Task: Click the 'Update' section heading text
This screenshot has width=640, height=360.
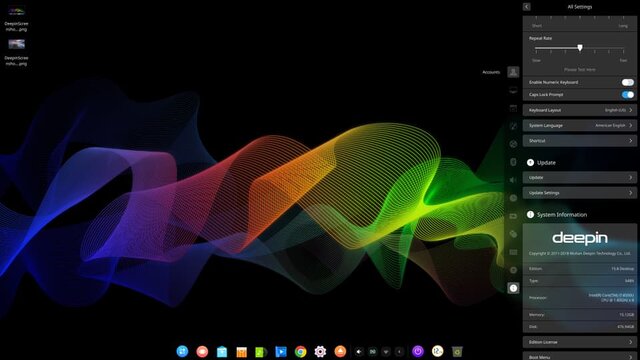Action: click(x=546, y=162)
